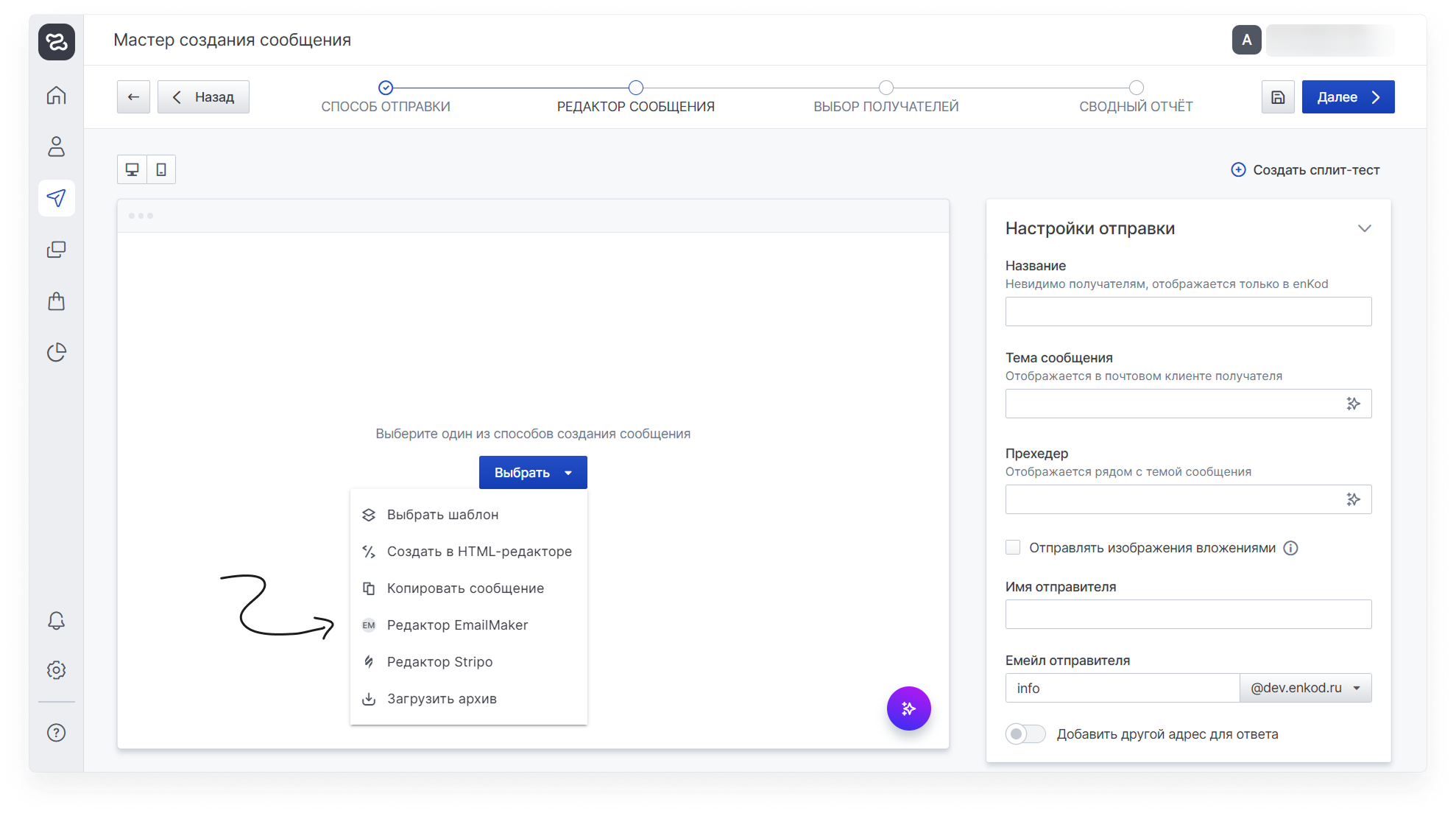
Task: Go to step Редактор сообщения
Action: 636,97
